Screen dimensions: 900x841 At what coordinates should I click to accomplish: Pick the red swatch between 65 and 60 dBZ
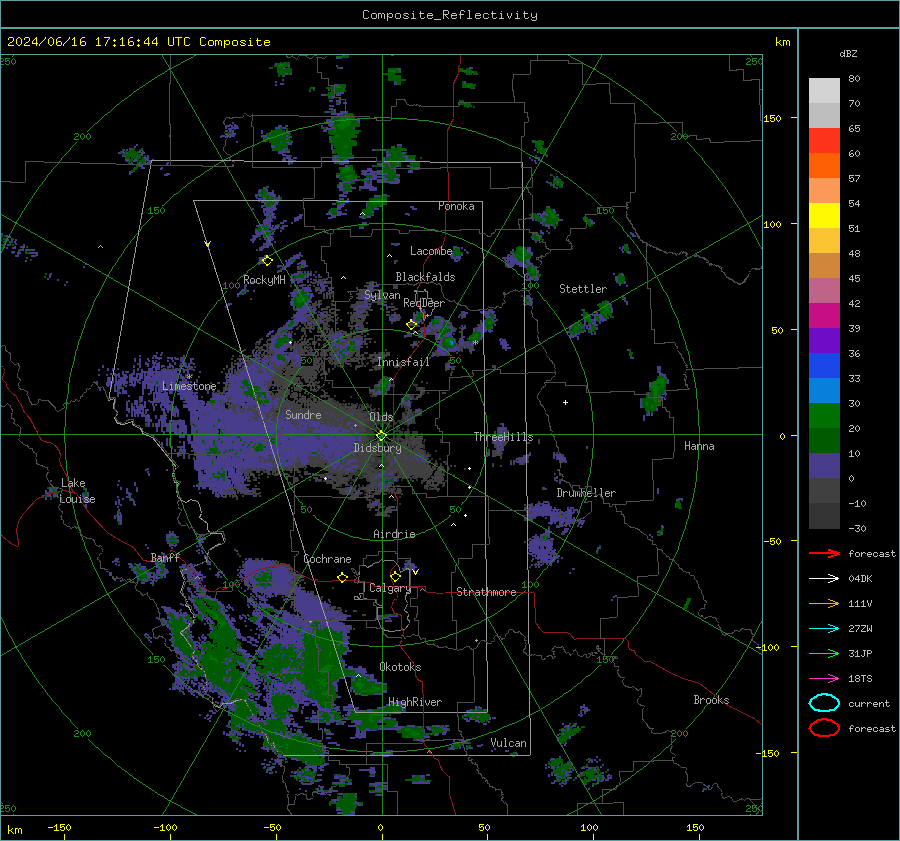pos(824,140)
